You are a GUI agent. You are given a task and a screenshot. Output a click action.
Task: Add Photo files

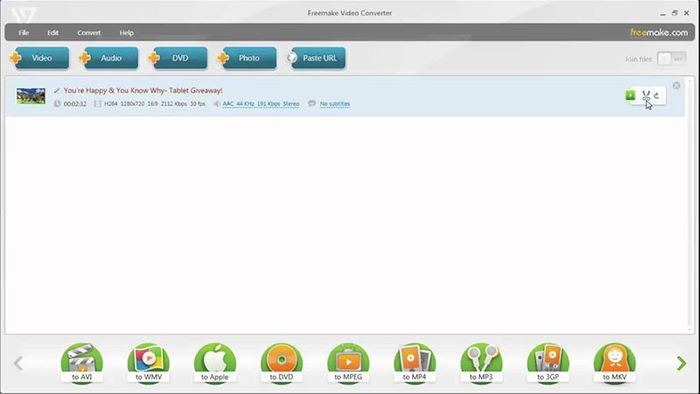click(247, 58)
